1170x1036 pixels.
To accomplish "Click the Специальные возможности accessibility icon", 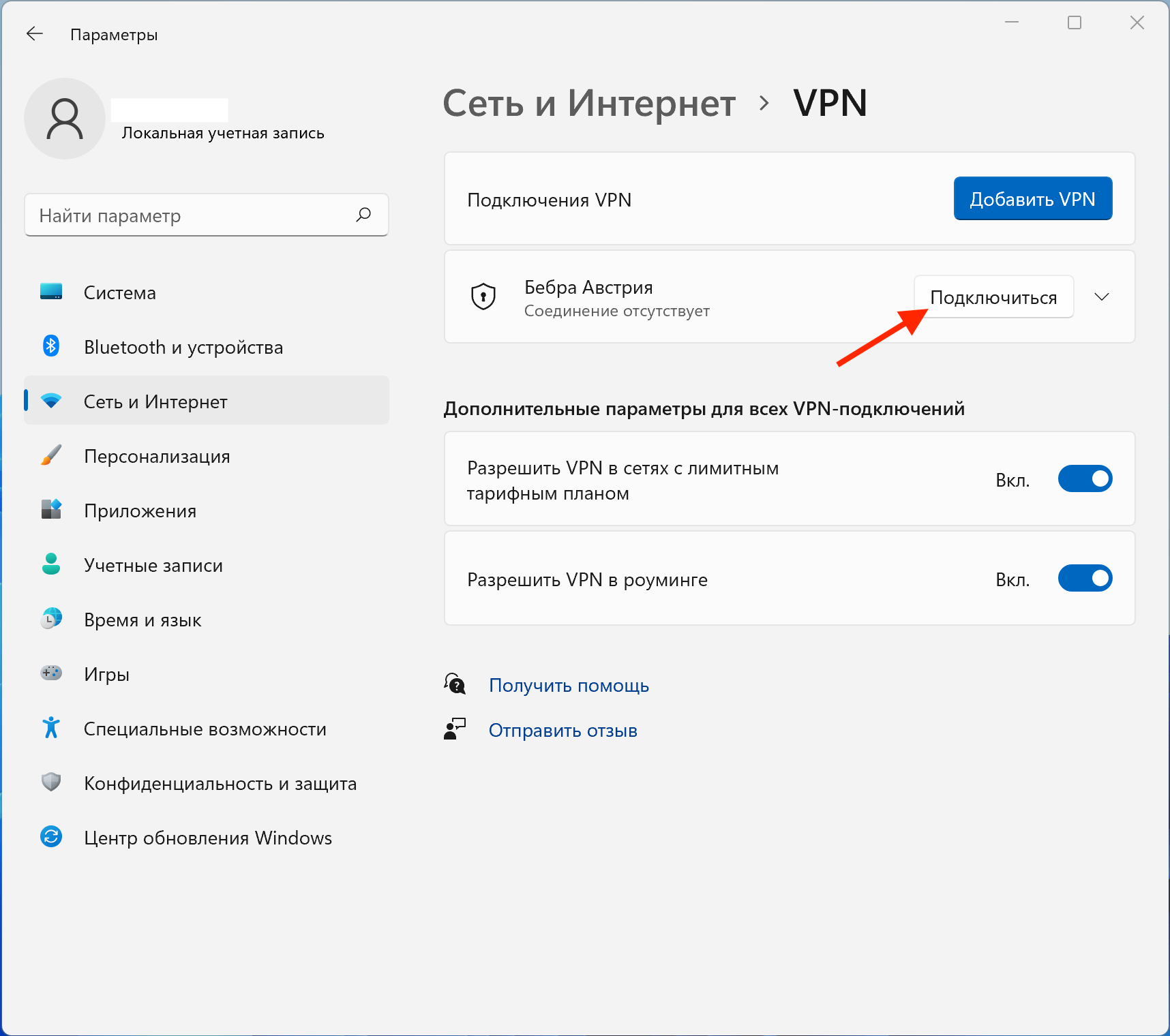I will pyautogui.click(x=51, y=728).
